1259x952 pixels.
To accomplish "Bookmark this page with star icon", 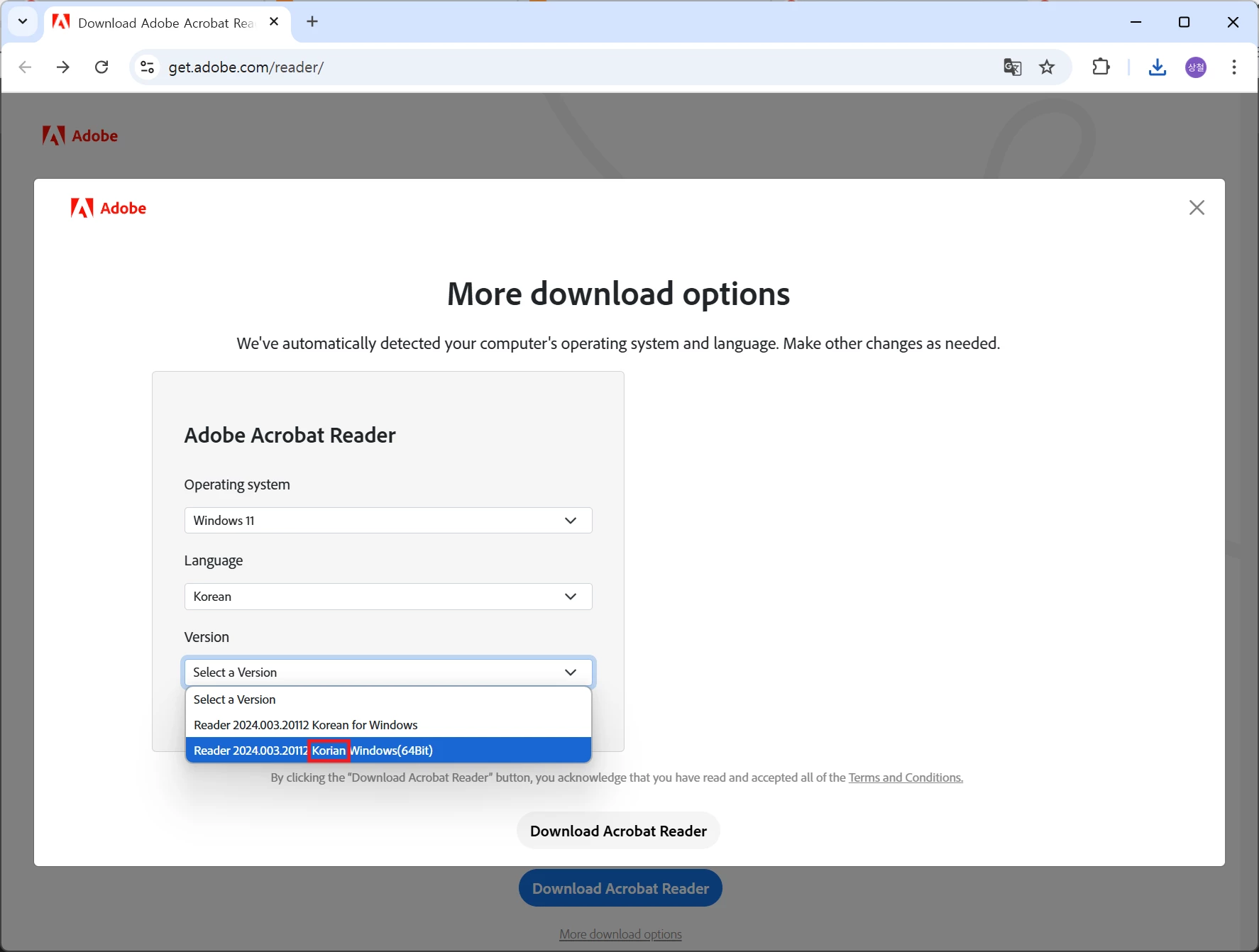I will point(1047,67).
